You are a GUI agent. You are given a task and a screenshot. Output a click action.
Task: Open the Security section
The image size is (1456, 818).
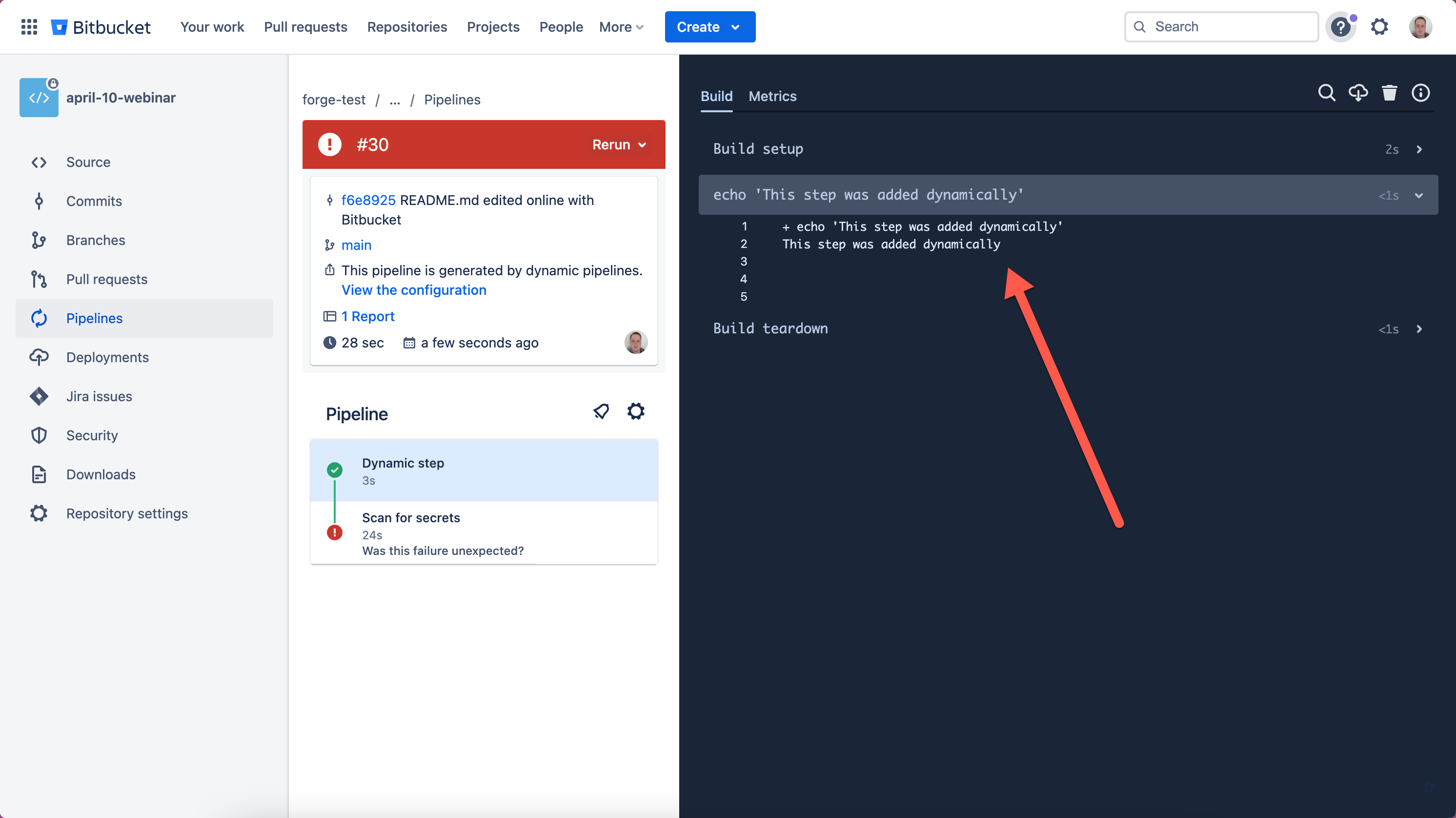click(92, 435)
